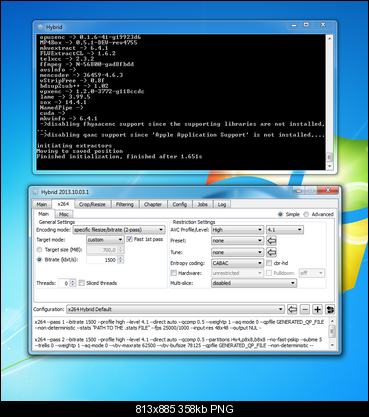Toggle the Fast 1st pass checkbox

[x=130, y=239]
